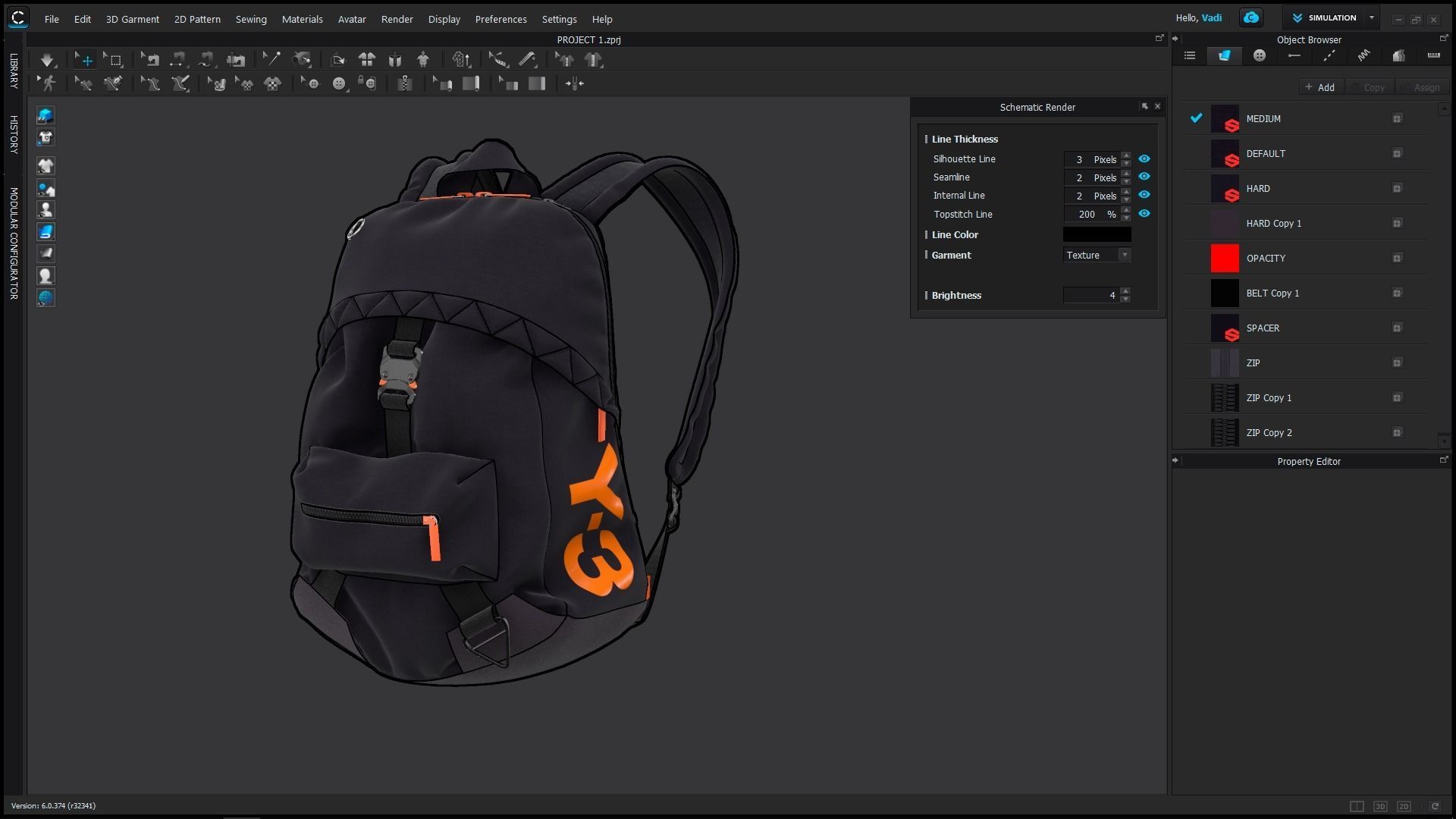The width and height of the screenshot is (1456, 819).
Task: Open the Scene list tab in Object Browser
Action: (x=1189, y=55)
